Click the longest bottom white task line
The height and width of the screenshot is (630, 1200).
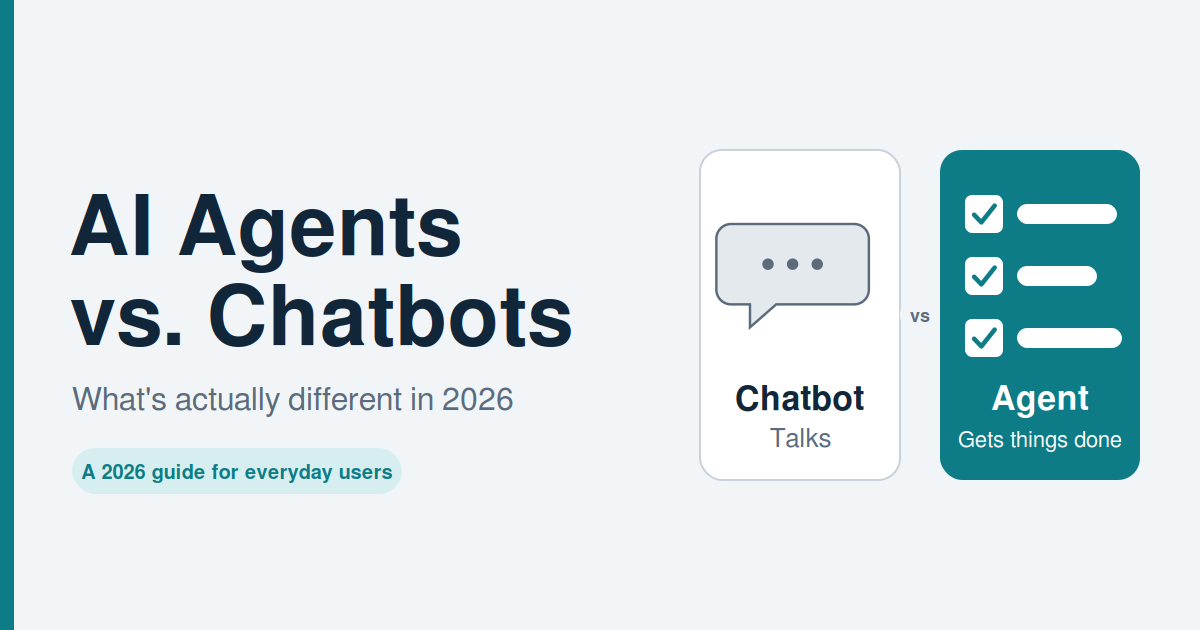point(1069,338)
